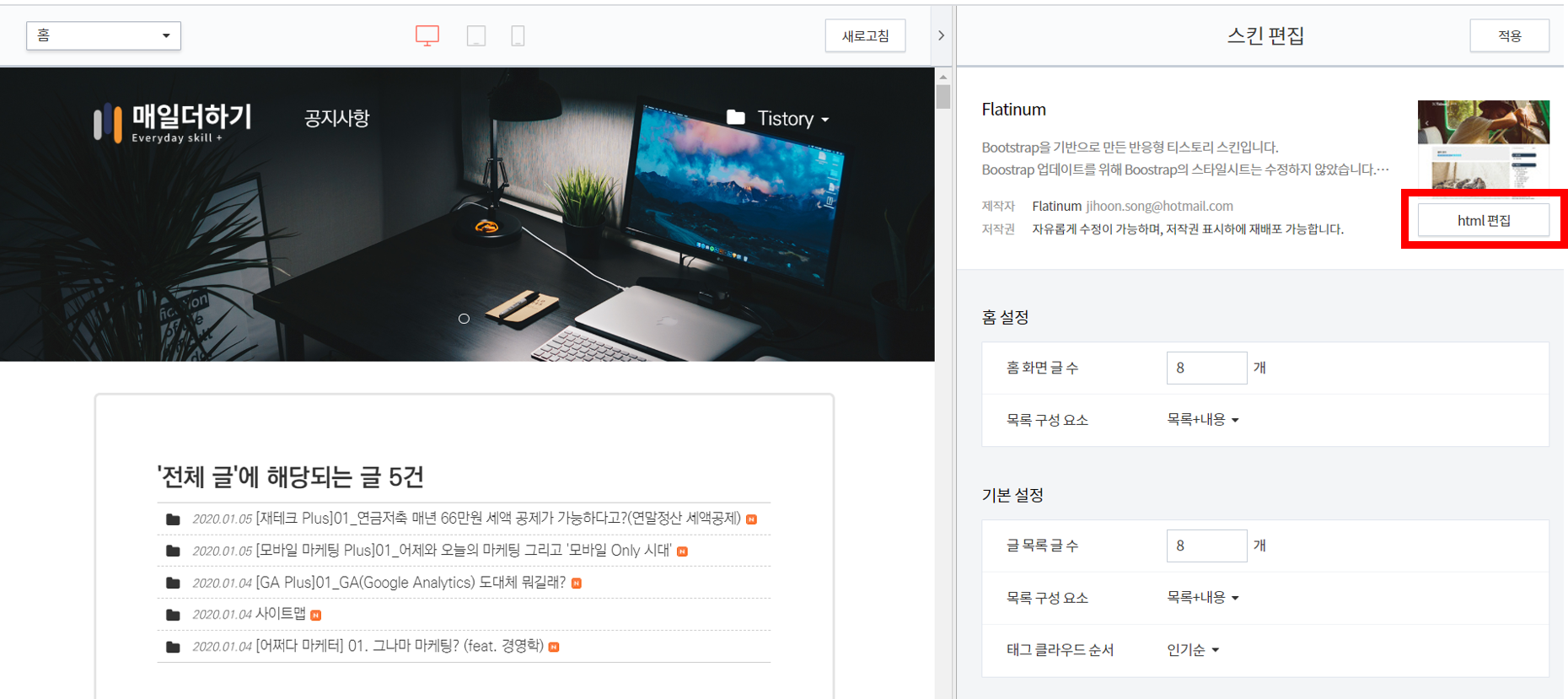Click new badge beside 모바일 마케팅 post
This screenshot has height=699, width=1568.
683,551
